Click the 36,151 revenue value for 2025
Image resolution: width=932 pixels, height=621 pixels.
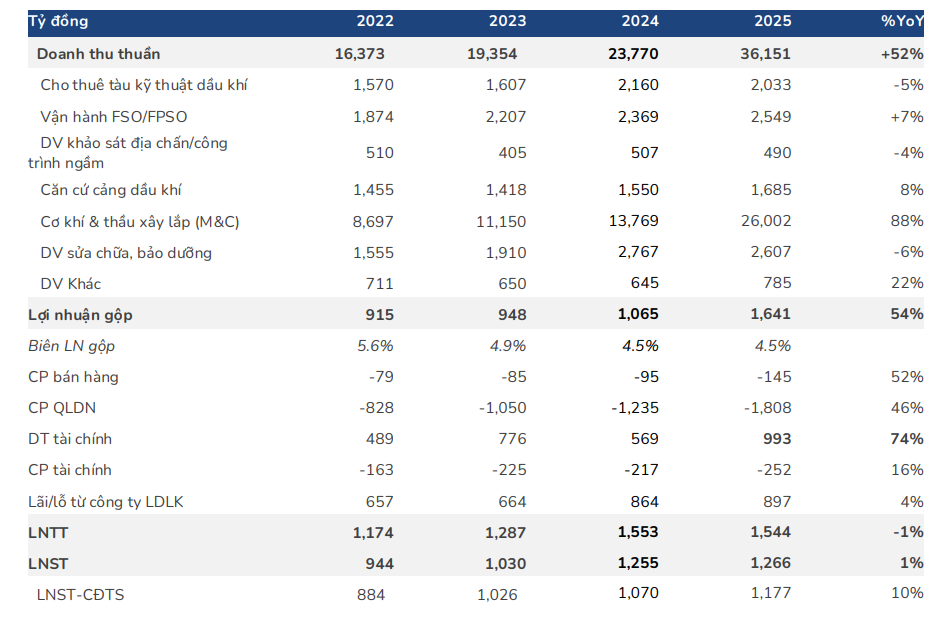coord(770,54)
